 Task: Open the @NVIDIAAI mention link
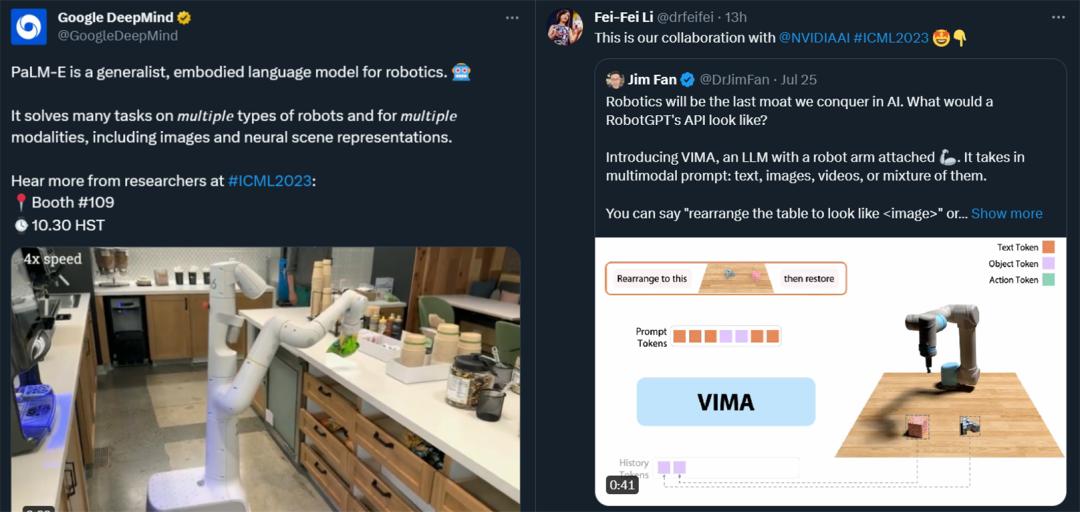coord(816,37)
